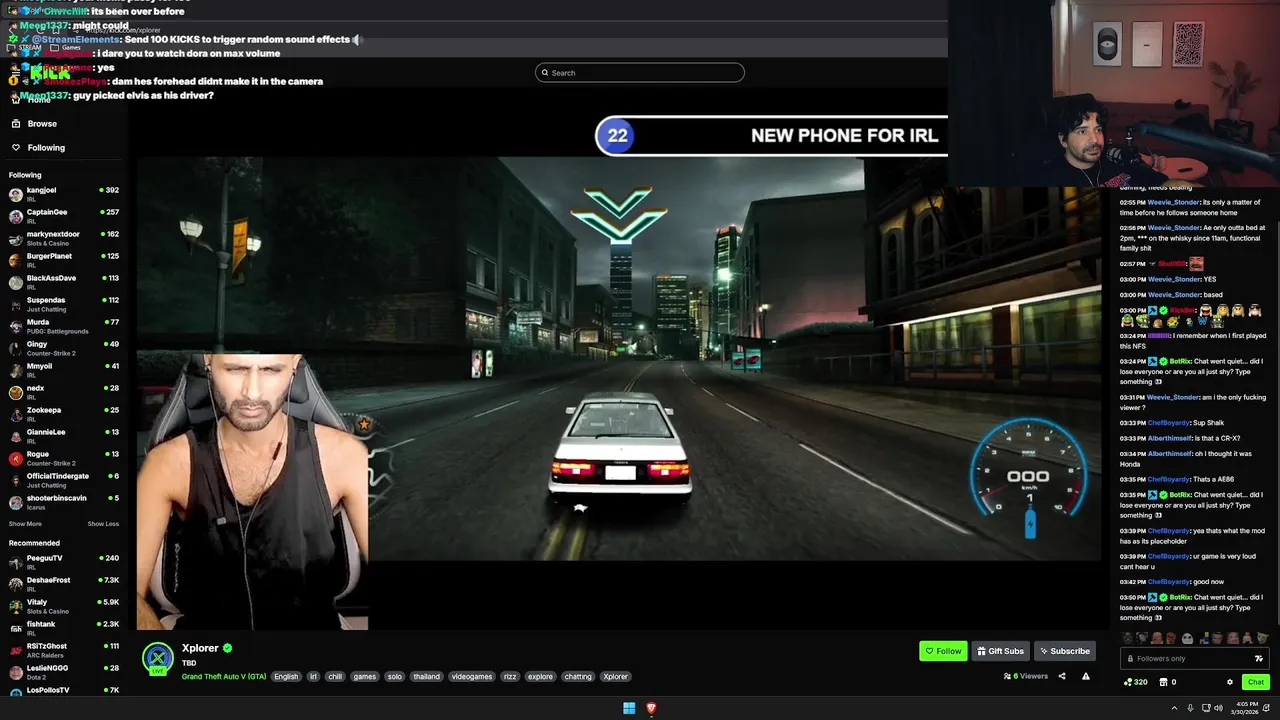Image resolution: width=1280 pixels, height=720 pixels.
Task: Select the chill tag
Action: click(x=335, y=677)
